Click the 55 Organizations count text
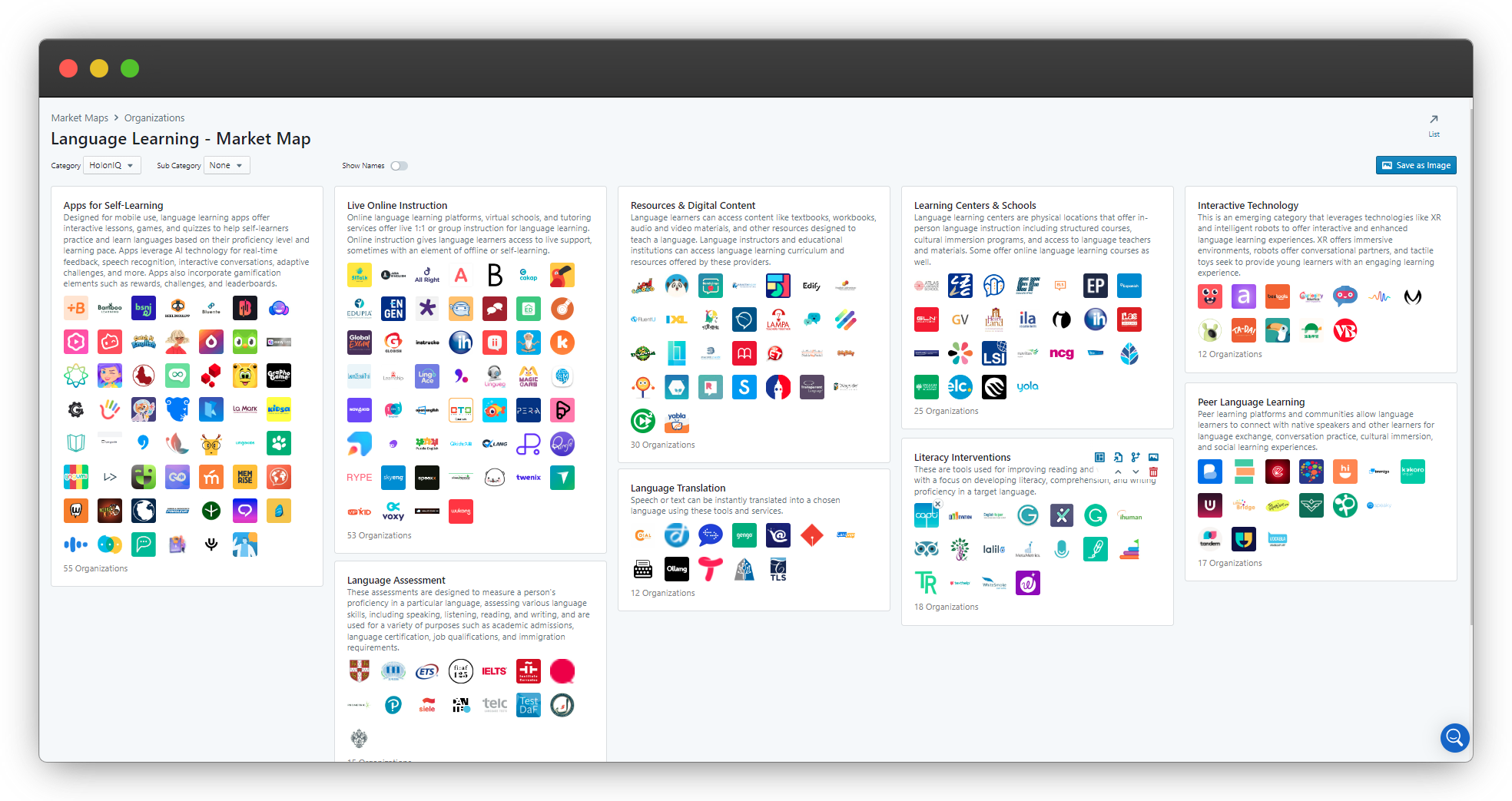This screenshot has width=1512, height=801. (95, 569)
